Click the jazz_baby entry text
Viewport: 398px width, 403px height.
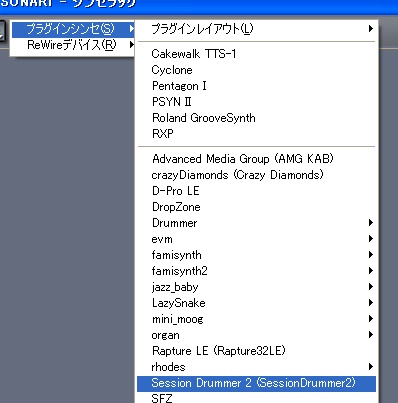click(175, 287)
